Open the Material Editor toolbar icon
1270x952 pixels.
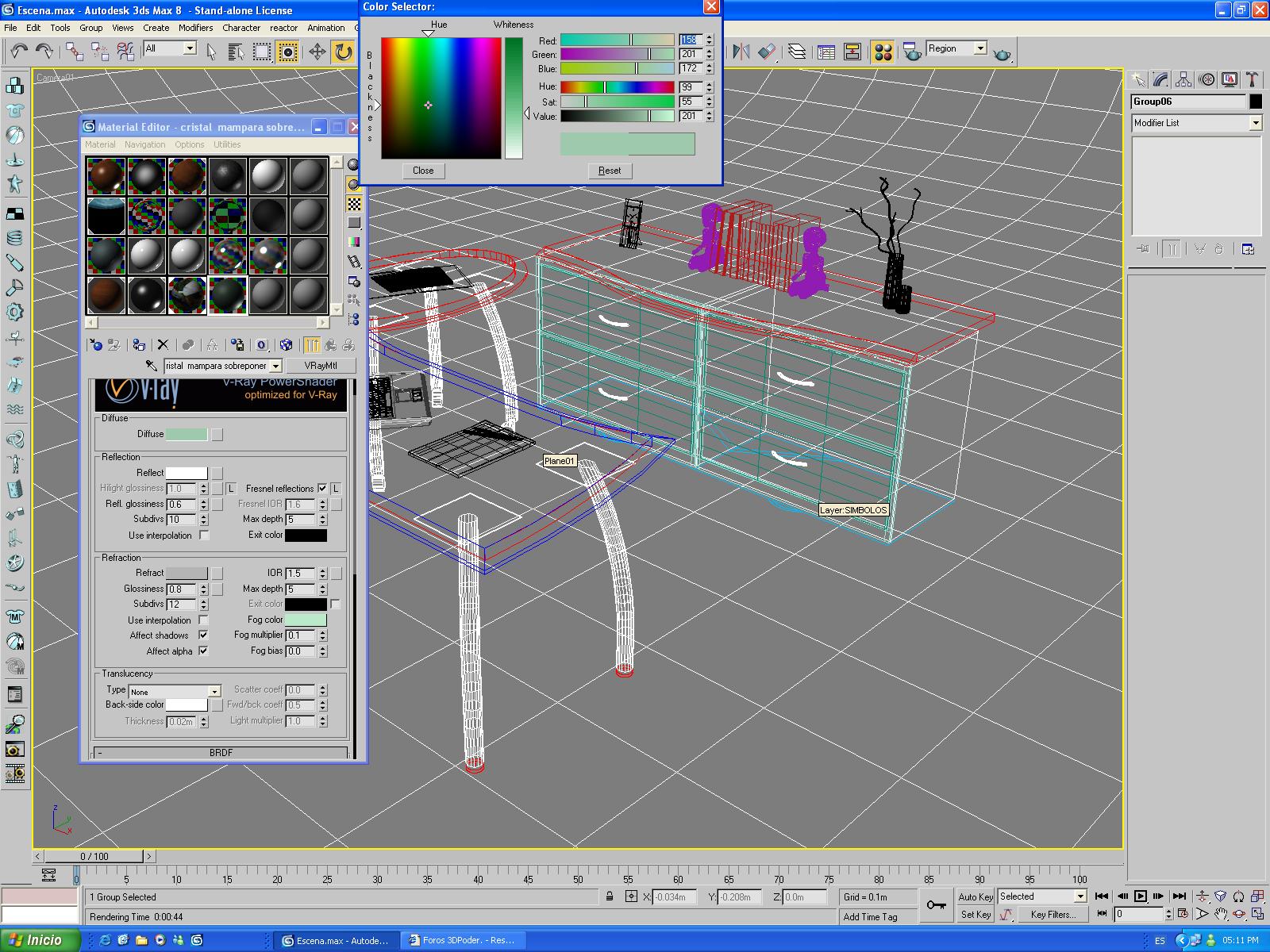882,52
